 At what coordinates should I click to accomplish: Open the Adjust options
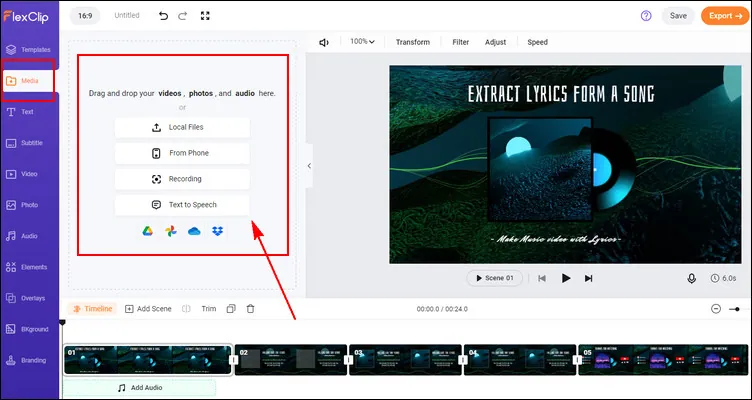(495, 42)
